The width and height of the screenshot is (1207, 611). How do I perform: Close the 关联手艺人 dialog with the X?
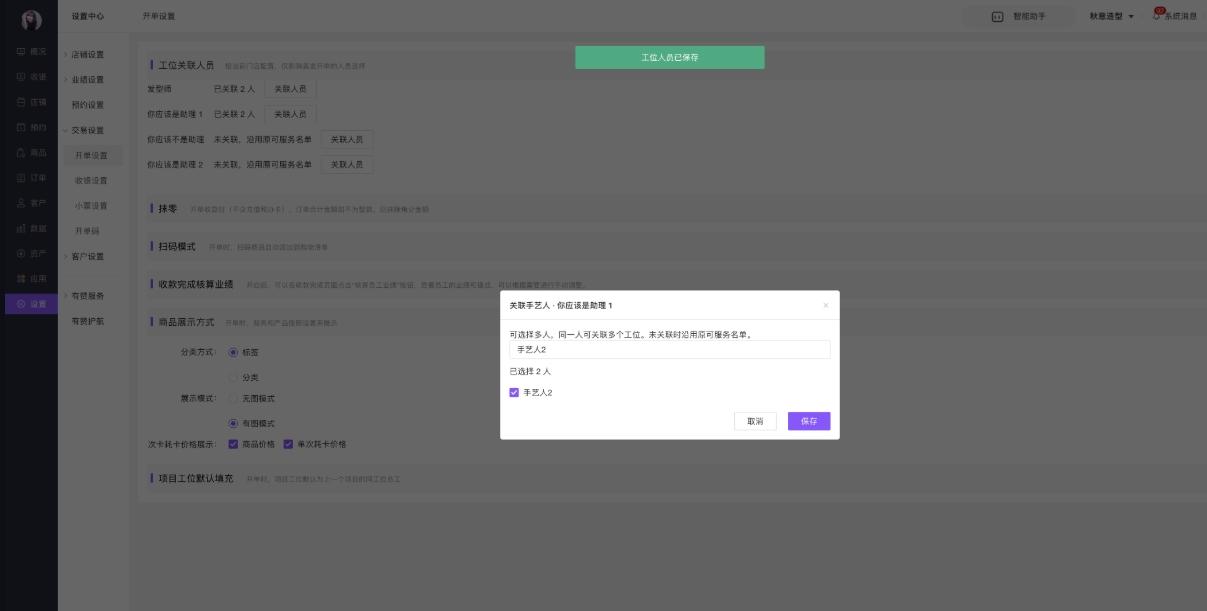point(825,305)
